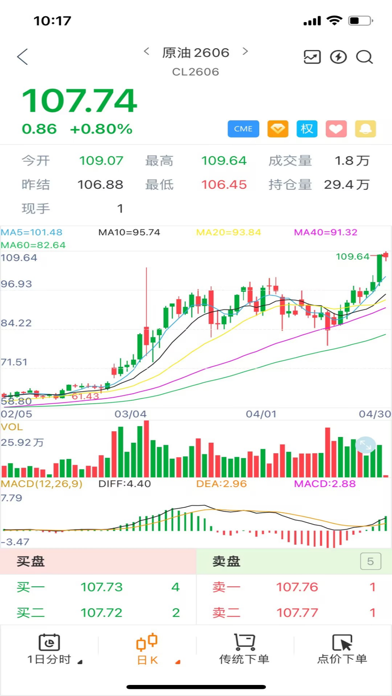
Task: Tap the blue 权 options badge
Action: click(x=307, y=129)
